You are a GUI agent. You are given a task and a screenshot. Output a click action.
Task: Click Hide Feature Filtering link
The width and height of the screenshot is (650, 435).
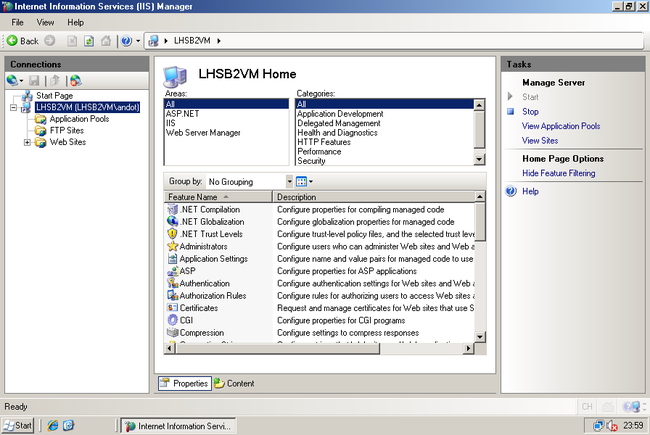(x=558, y=173)
